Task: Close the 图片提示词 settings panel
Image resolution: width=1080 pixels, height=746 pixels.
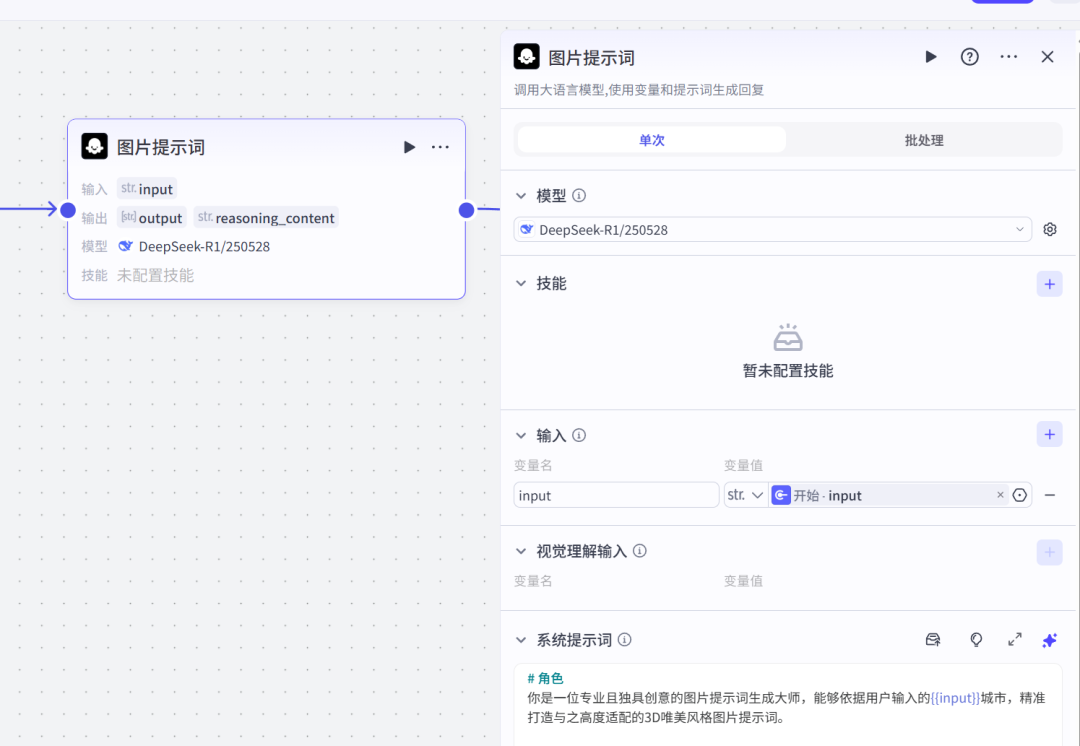Action: point(1047,56)
